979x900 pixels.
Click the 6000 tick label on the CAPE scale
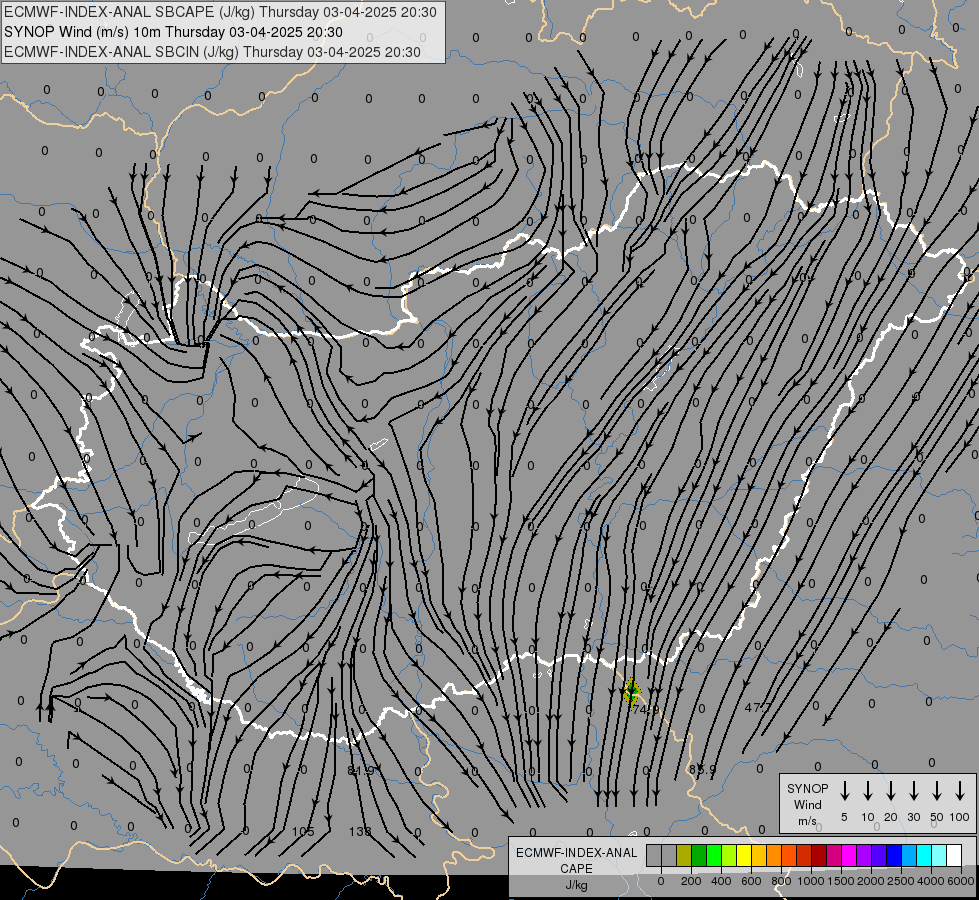point(961,881)
